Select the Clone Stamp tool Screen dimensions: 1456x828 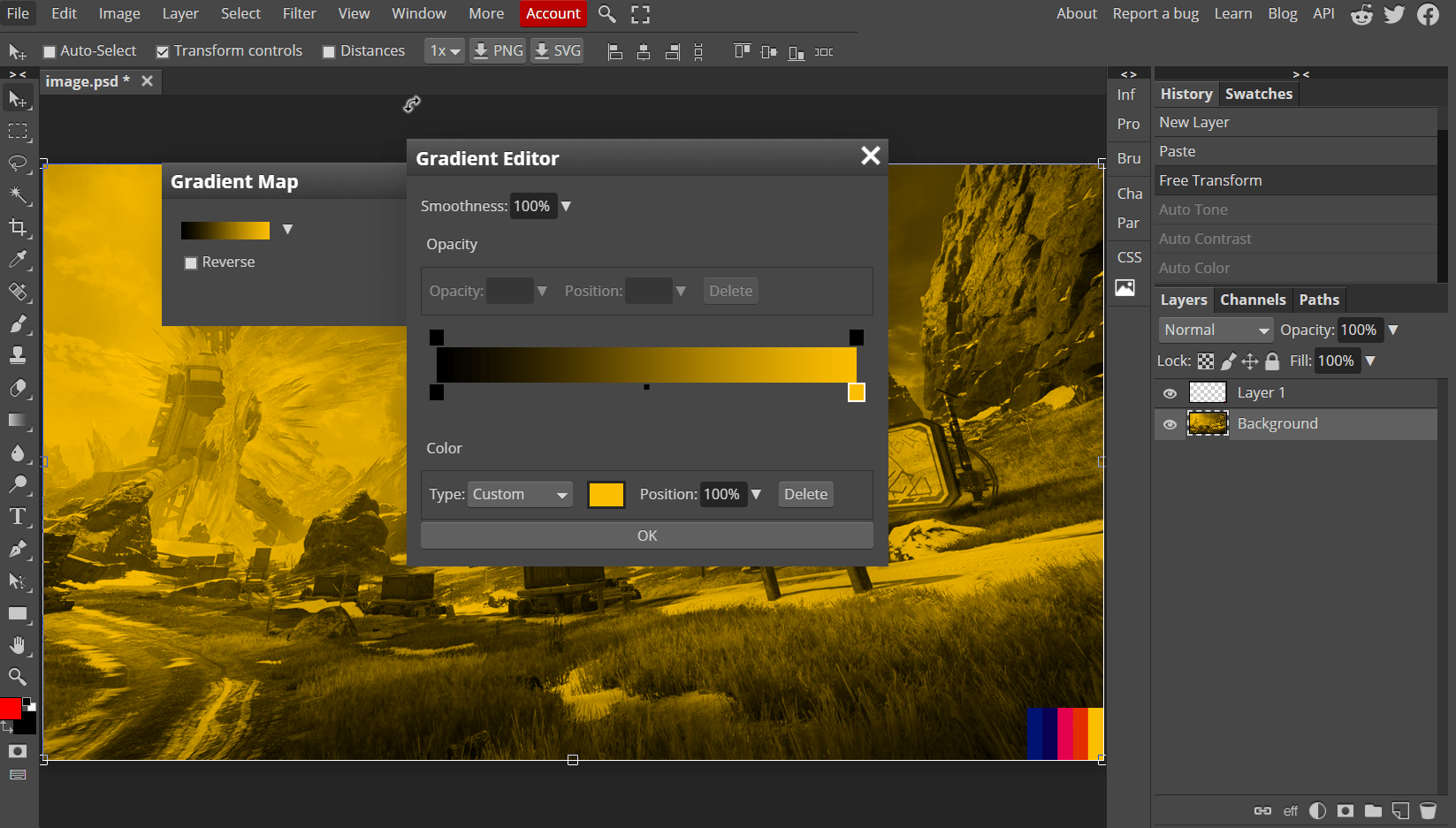coord(19,355)
